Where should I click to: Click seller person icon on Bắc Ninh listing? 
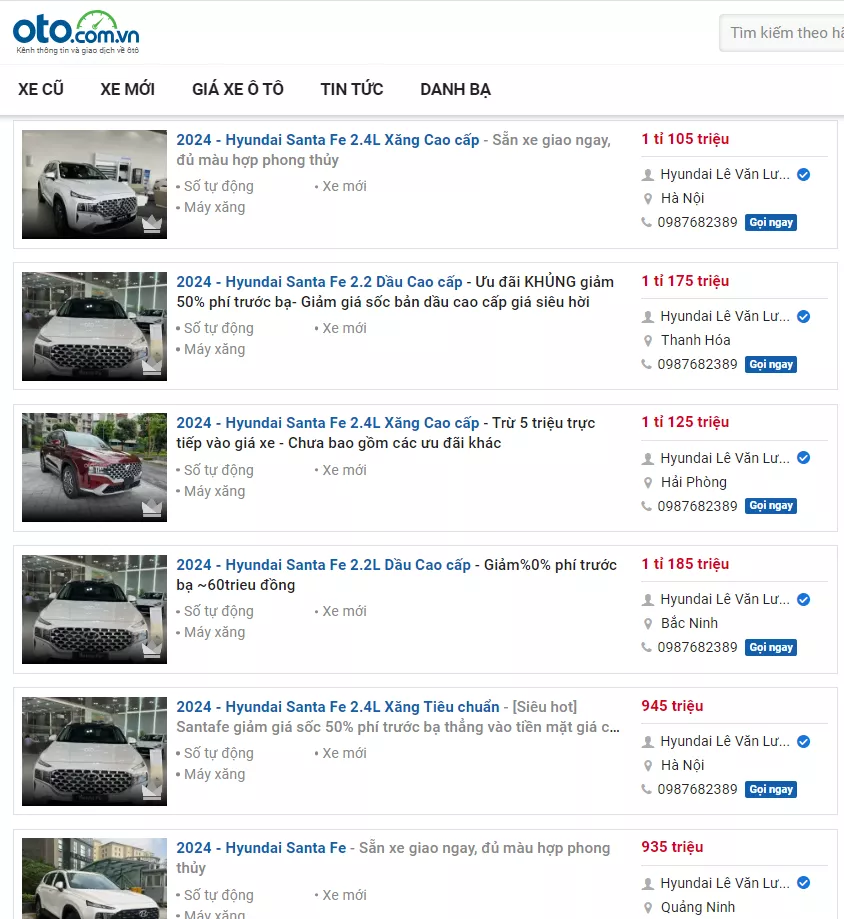(x=648, y=600)
